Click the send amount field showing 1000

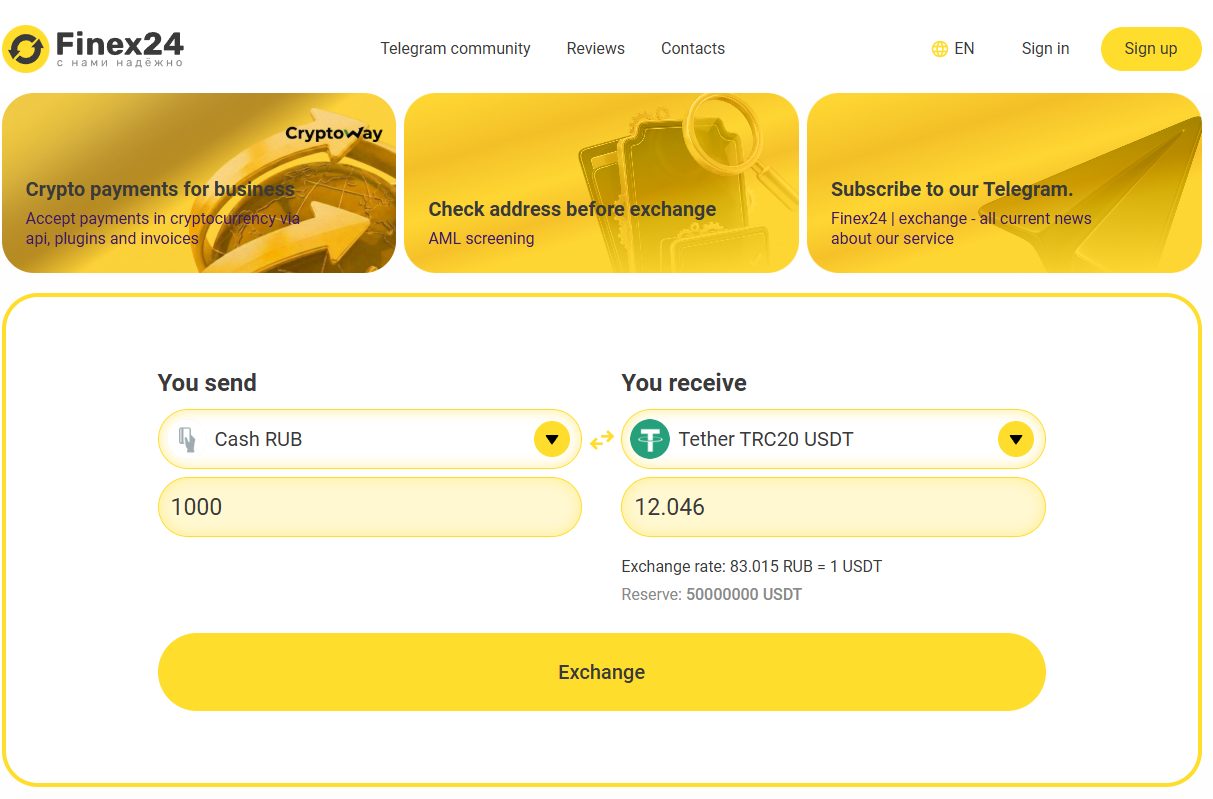coord(369,507)
